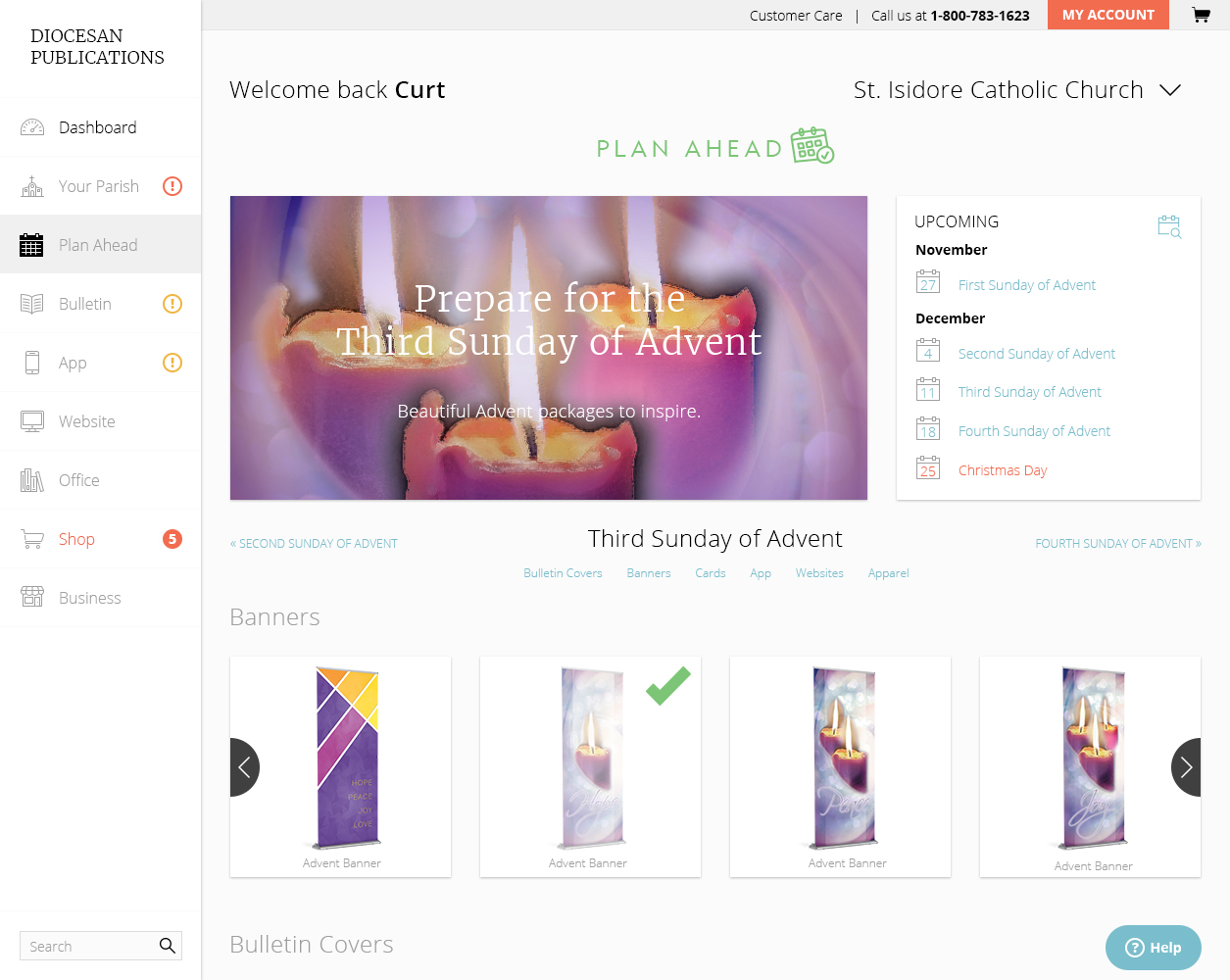Viewport: 1230px width, 980px height.
Task: Click the Search input field
Action: pyautogui.click(x=88, y=946)
